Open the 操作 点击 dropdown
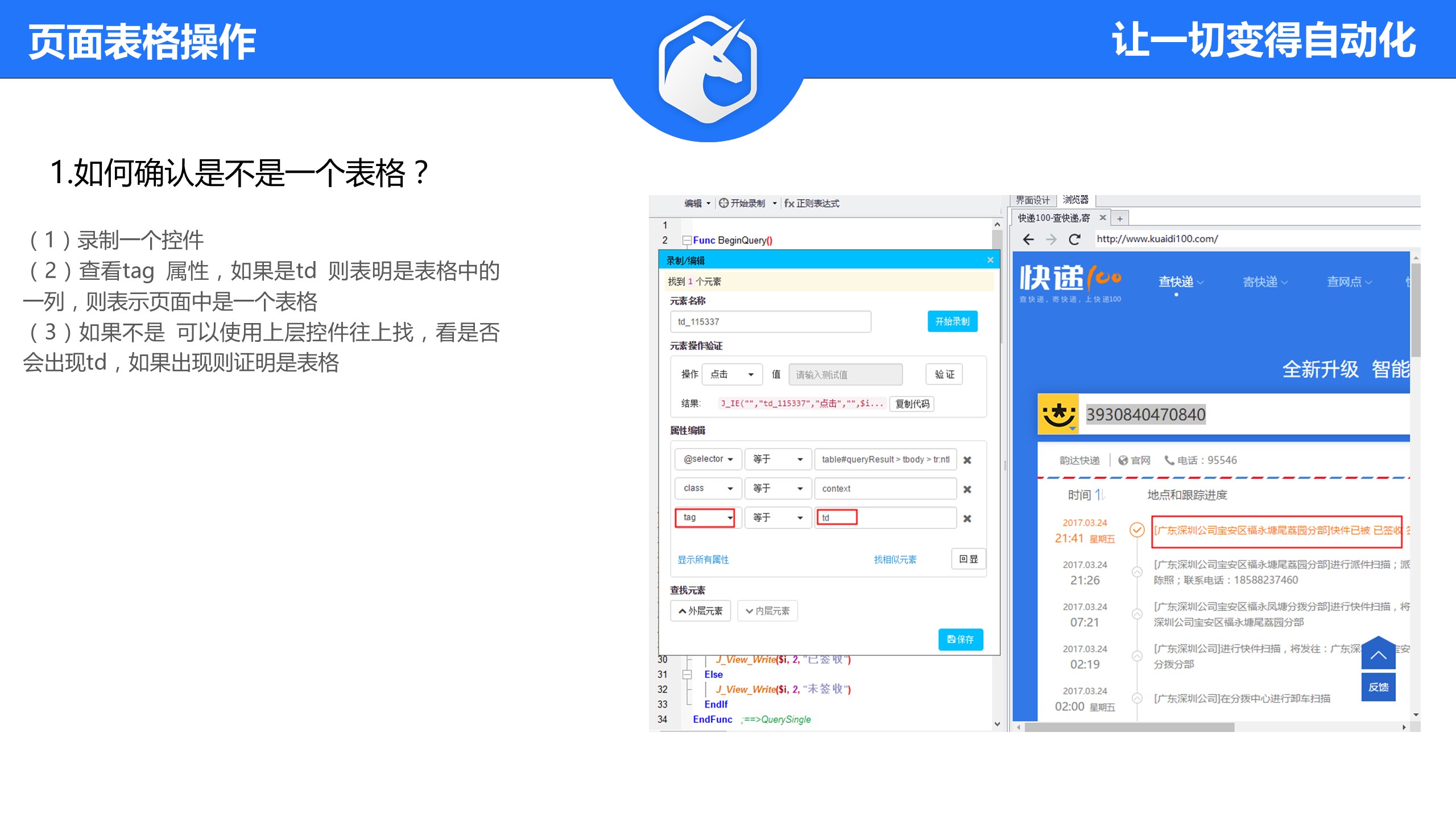The image size is (1456, 819). coord(733,374)
